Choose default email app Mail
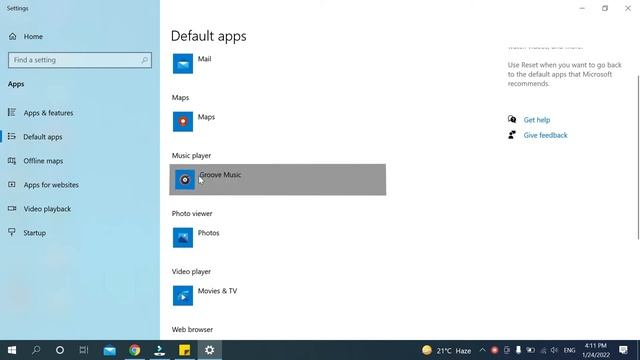This screenshot has width=640, height=360. (x=278, y=64)
